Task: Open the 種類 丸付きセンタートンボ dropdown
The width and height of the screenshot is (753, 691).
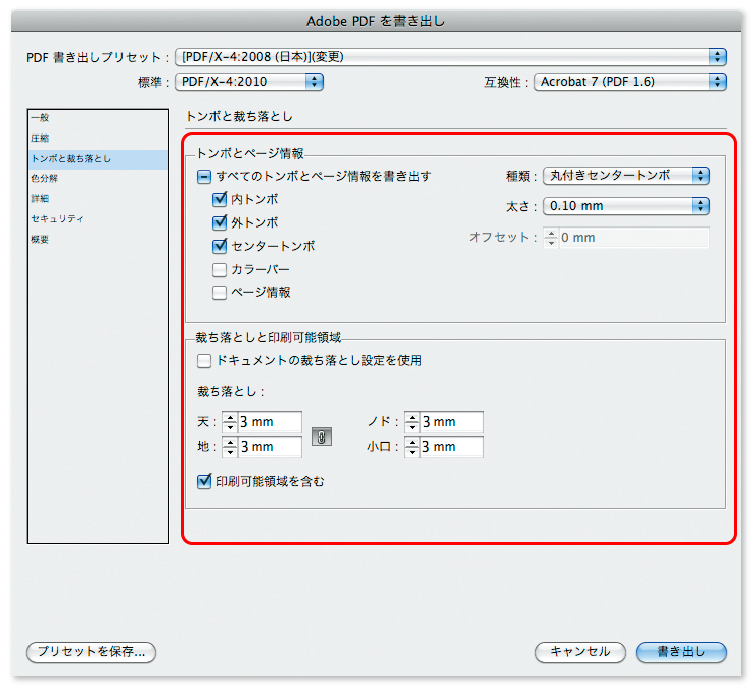Action: 626,176
